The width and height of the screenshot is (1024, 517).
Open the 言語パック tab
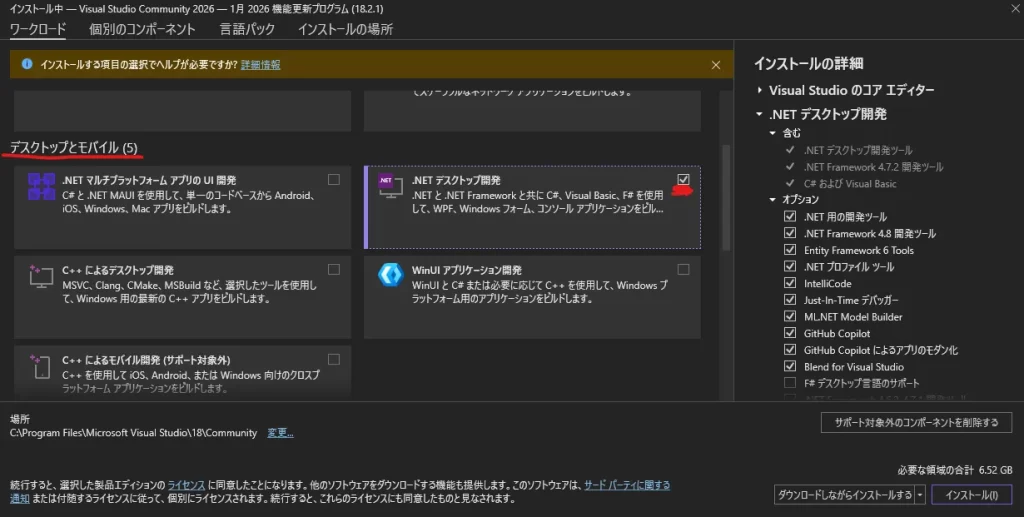(247, 29)
